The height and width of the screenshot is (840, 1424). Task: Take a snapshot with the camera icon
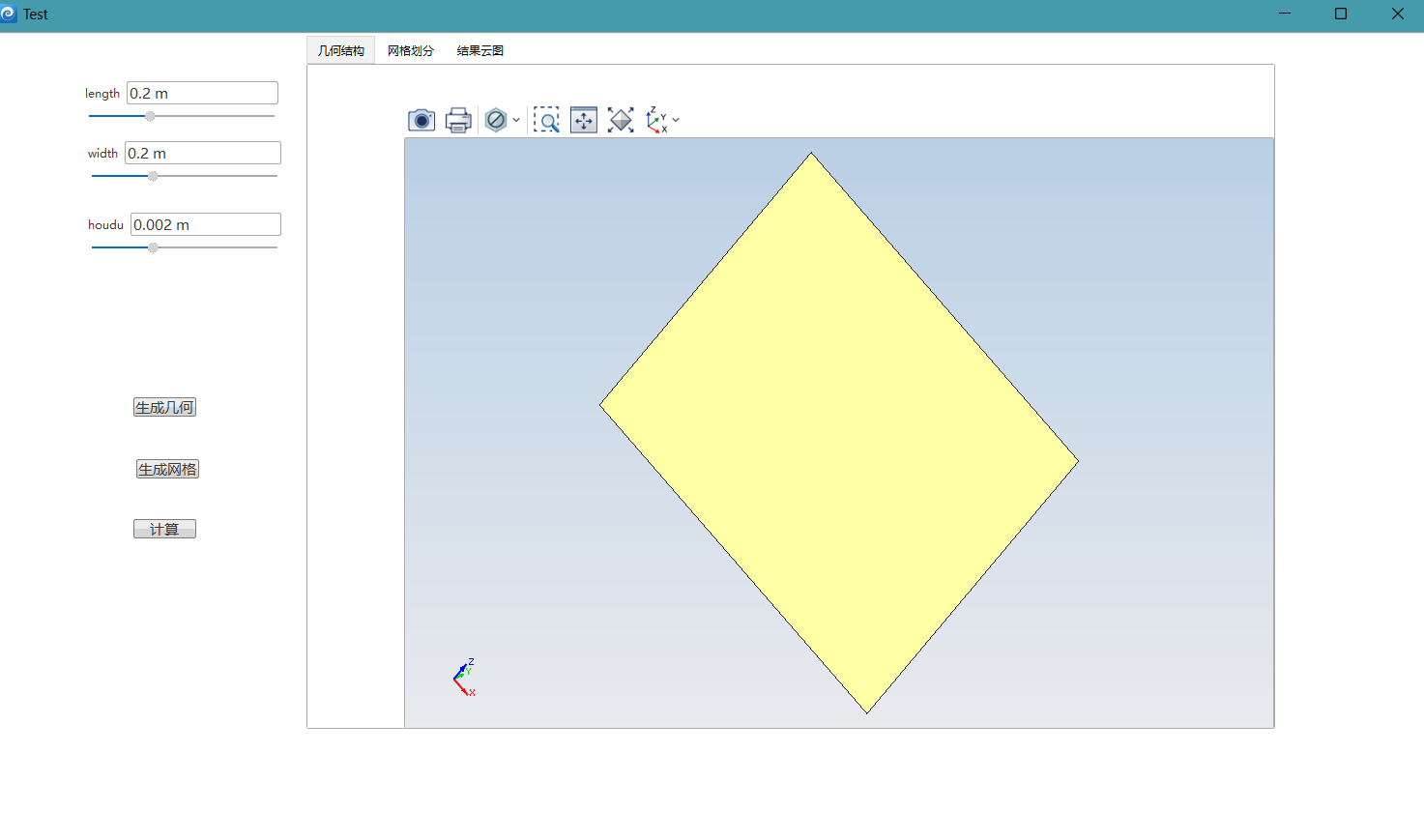[x=421, y=120]
